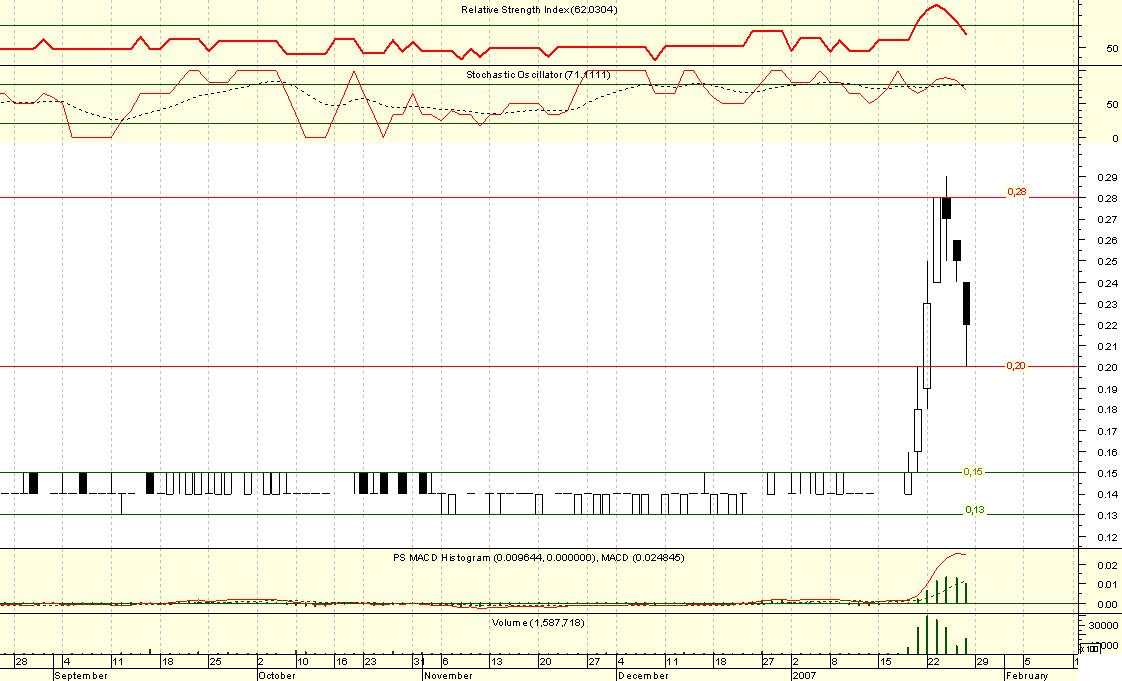The width and height of the screenshot is (1122, 681).
Task: Select the 0.22 price axis value
Action: [x=1107, y=325]
